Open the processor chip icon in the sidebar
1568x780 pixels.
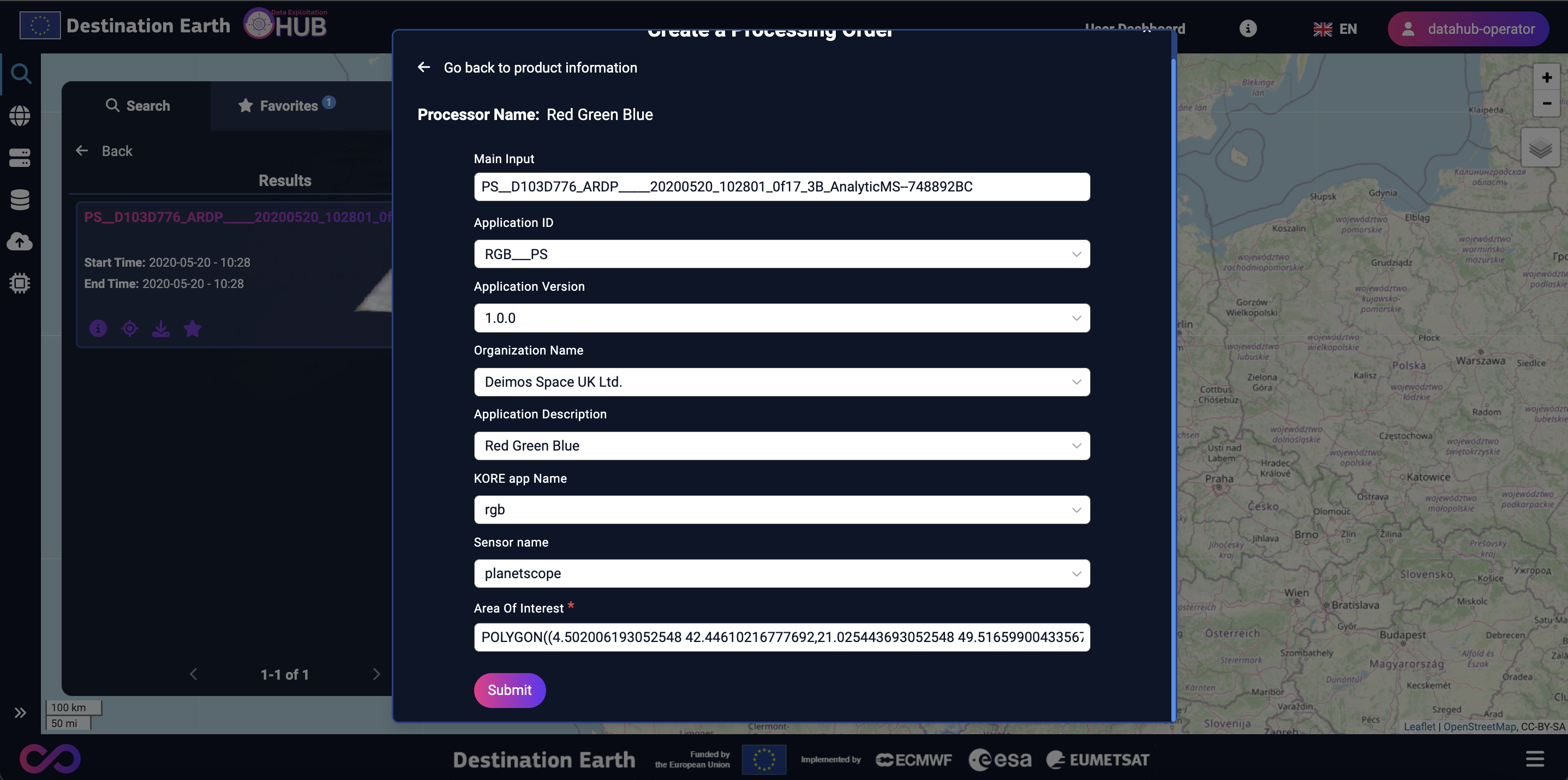coord(20,283)
